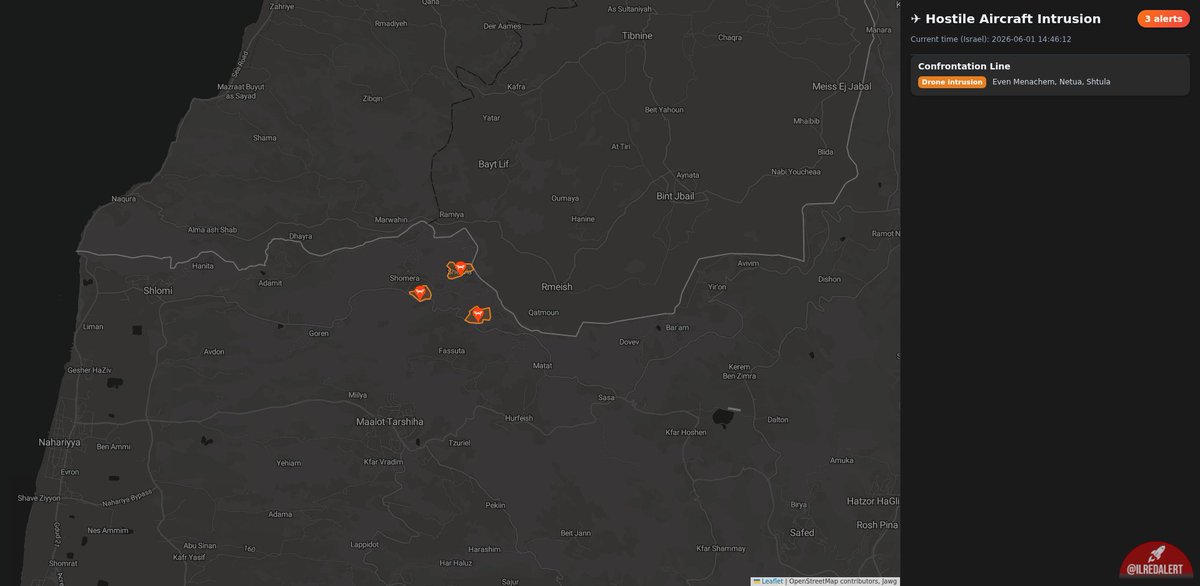Click the "Hatzor HaGlilit" partially shown label
The width and height of the screenshot is (1200, 586).
[873, 500]
